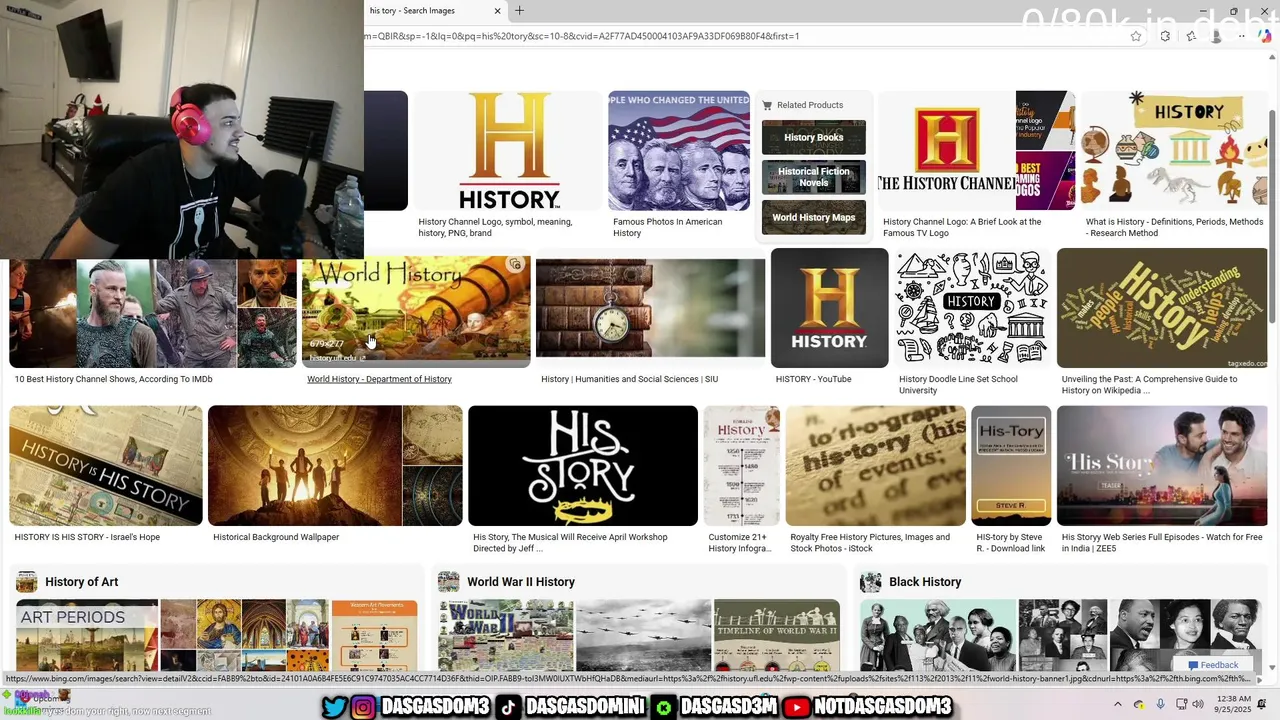This screenshot has width=1280, height=720.
Task: Click the favorites star in the address bar
Action: [1136, 36]
